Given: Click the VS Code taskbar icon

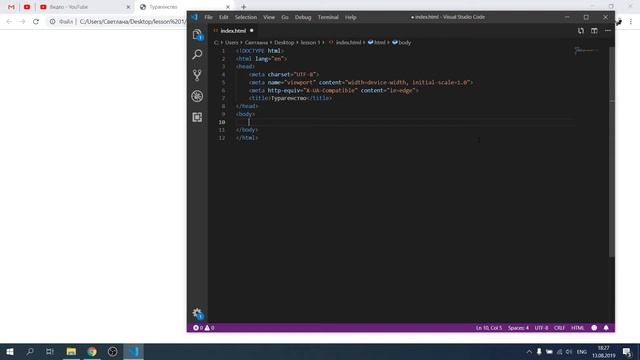Looking at the screenshot, I should [x=133, y=351].
